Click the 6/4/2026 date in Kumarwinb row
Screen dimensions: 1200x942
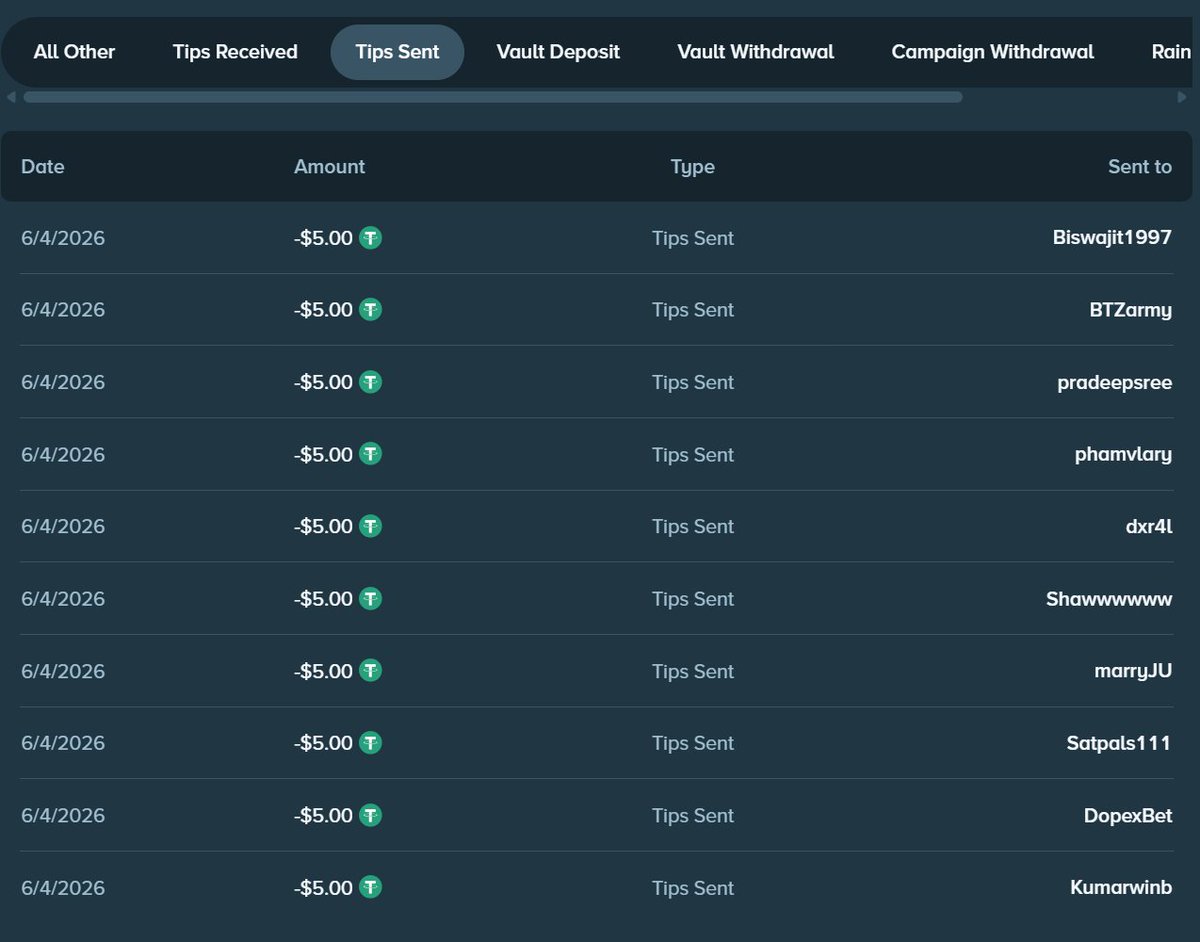click(x=63, y=887)
